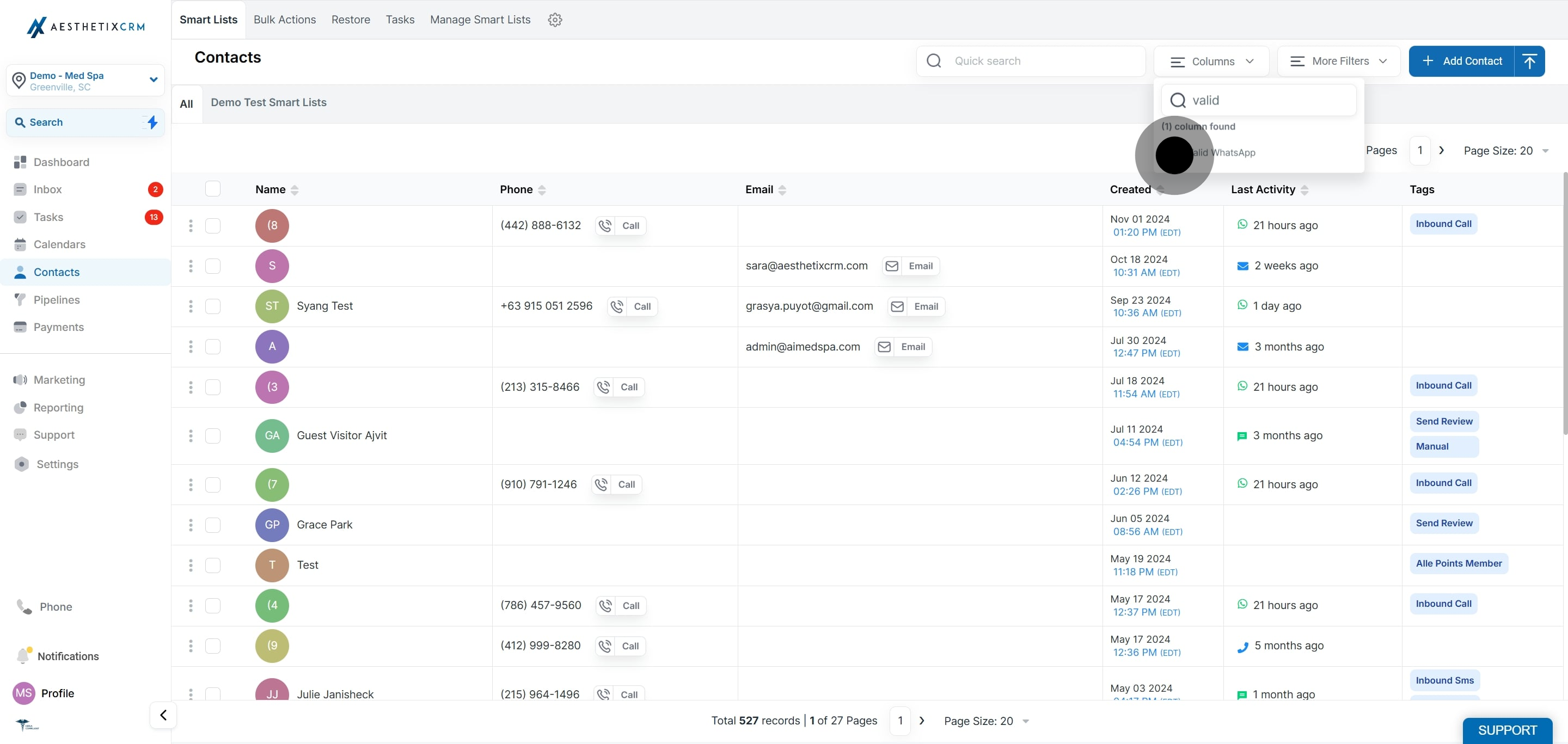This screenshot has width=1568, height=744.
Task: Click the Call icon for (442) 888-6132
Action: [x=605, y=226]
